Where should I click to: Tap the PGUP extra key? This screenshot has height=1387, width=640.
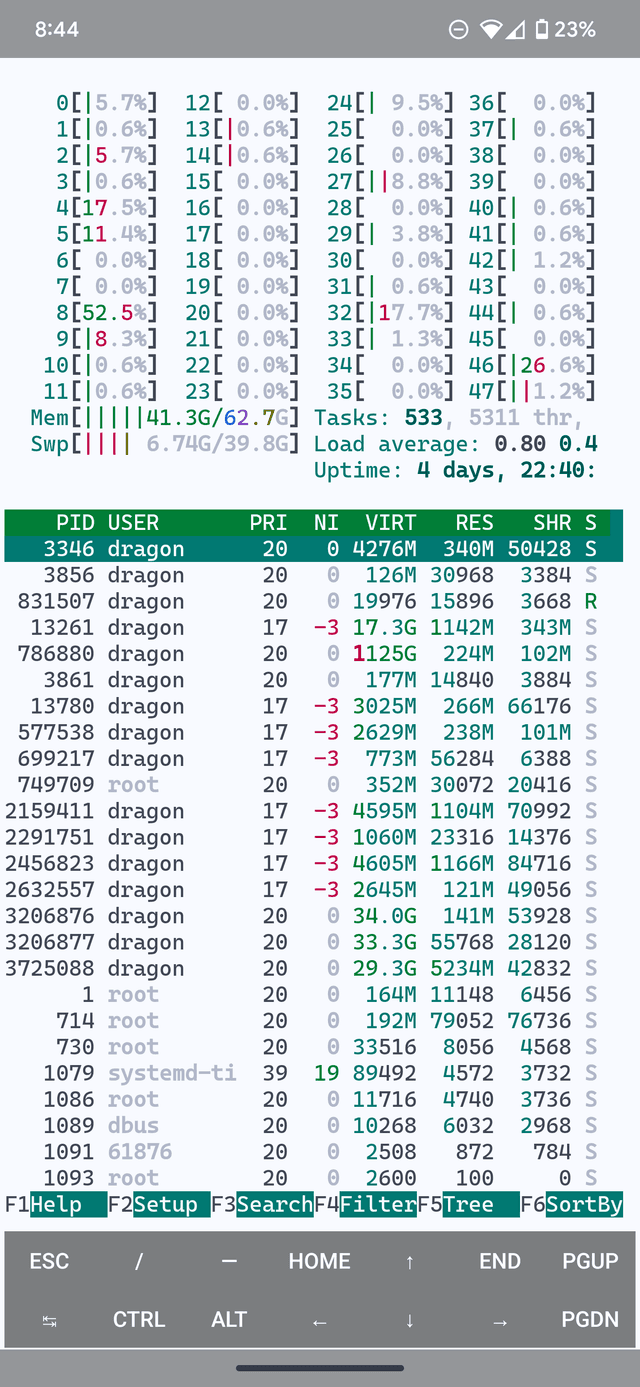tap(590, 1261)
